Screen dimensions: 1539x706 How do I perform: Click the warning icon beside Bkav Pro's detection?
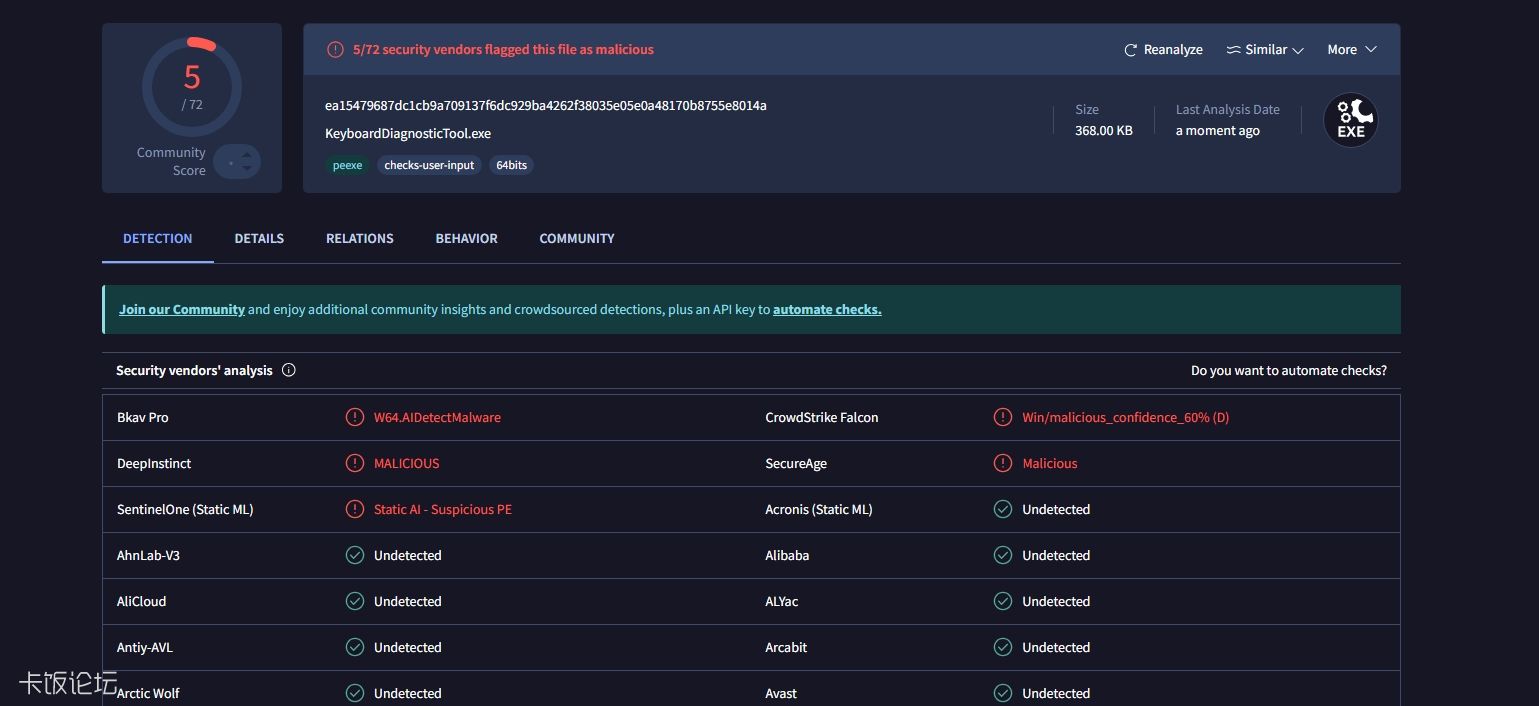[x=355, y=417]
